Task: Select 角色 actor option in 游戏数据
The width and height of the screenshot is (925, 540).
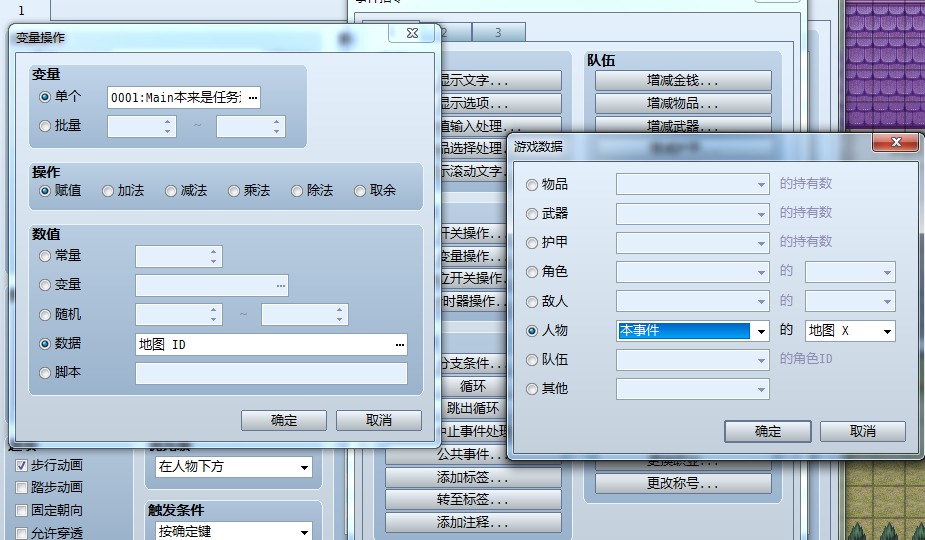Action: pos(532,272)
